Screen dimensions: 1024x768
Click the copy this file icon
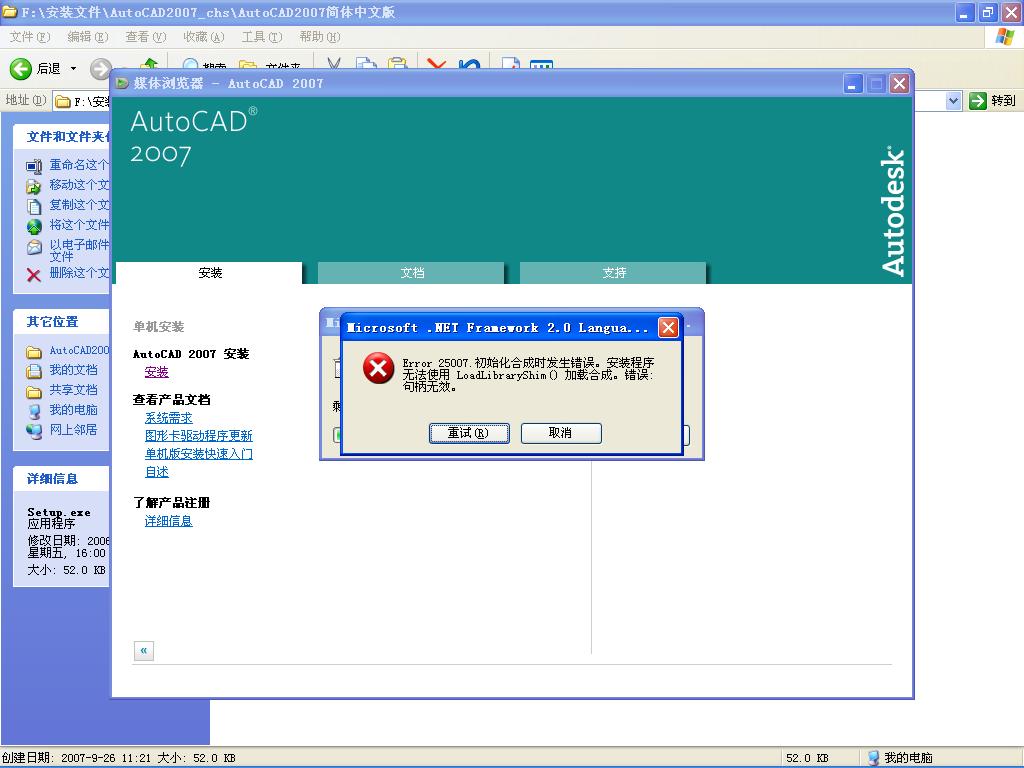click(34, 206)
